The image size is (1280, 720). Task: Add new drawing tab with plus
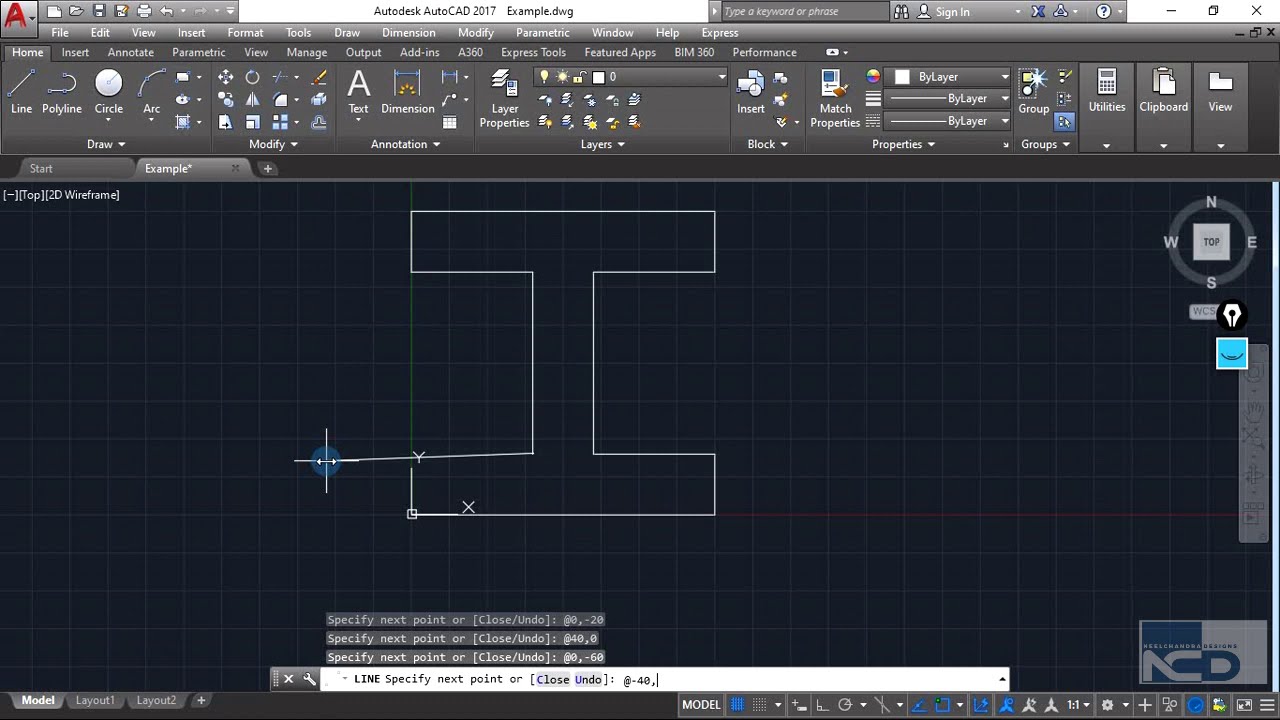pos(267,169)
